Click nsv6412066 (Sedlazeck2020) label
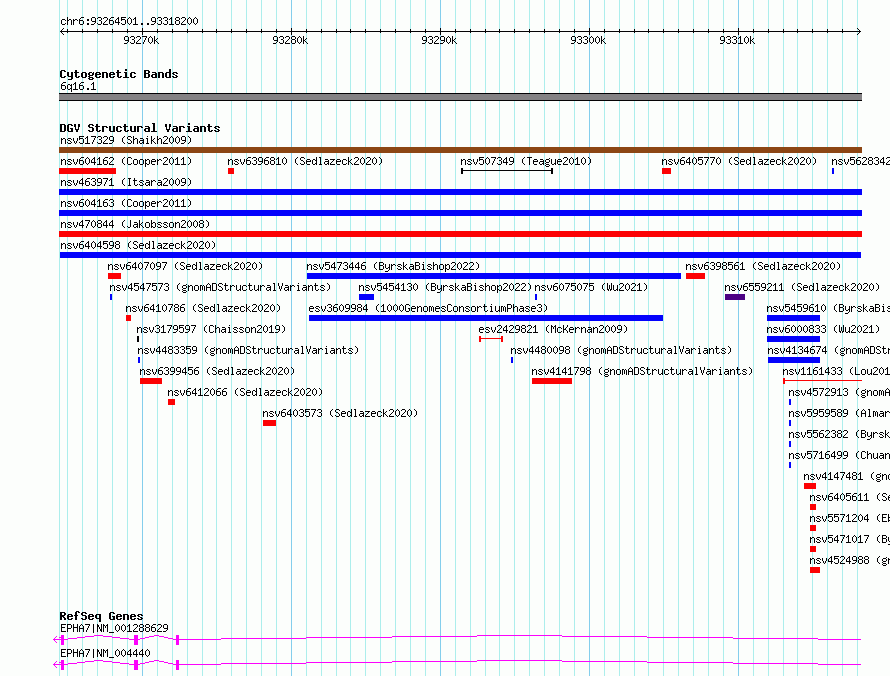This screenshot has height=676, width=890. point(245,392)
